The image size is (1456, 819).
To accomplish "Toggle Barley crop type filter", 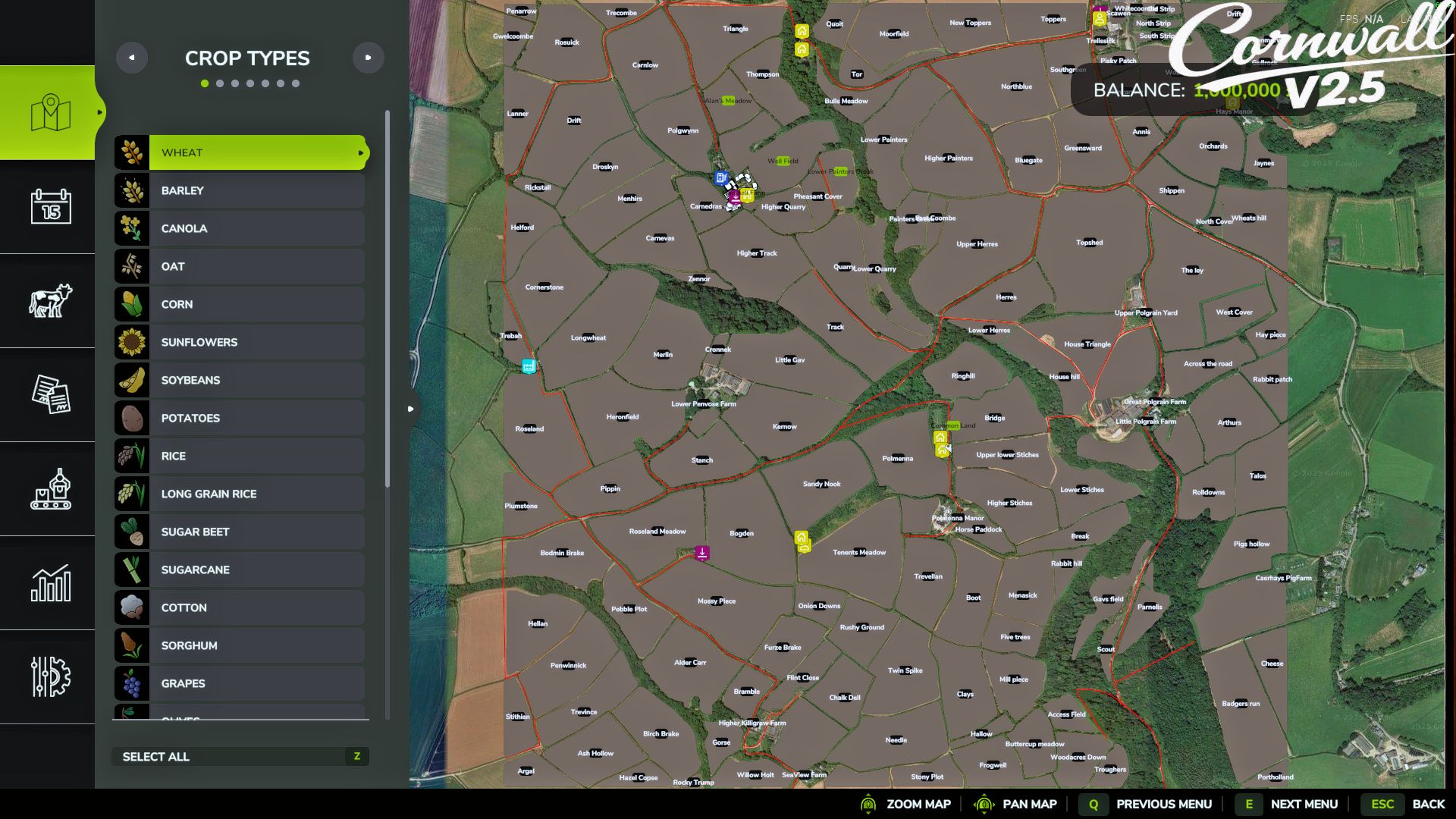I will coord(240,190).
